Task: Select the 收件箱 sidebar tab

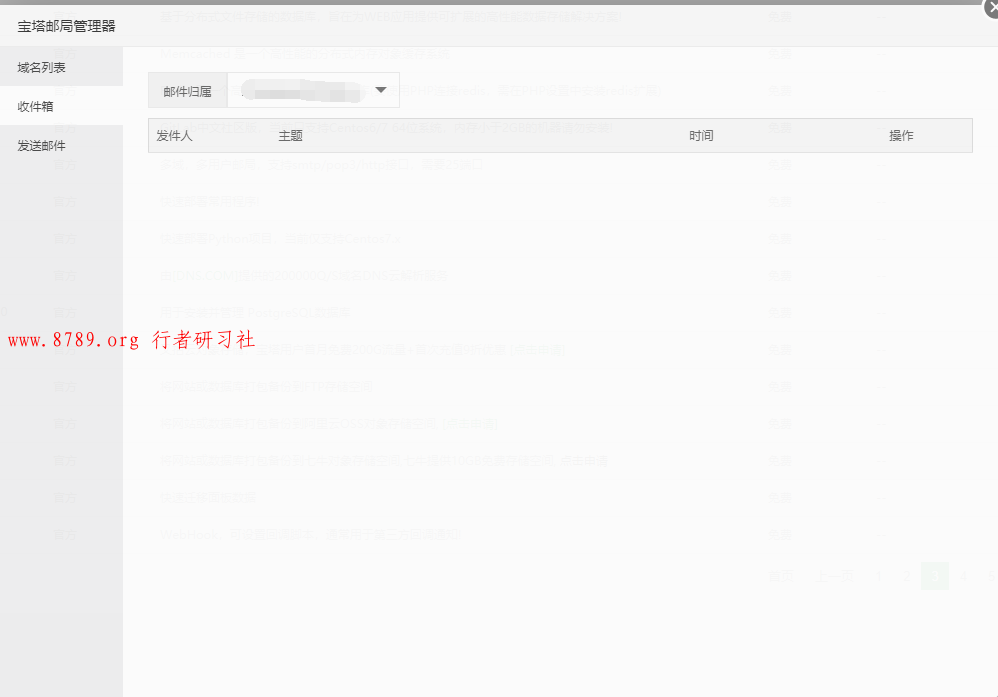Action: (61, 106)
